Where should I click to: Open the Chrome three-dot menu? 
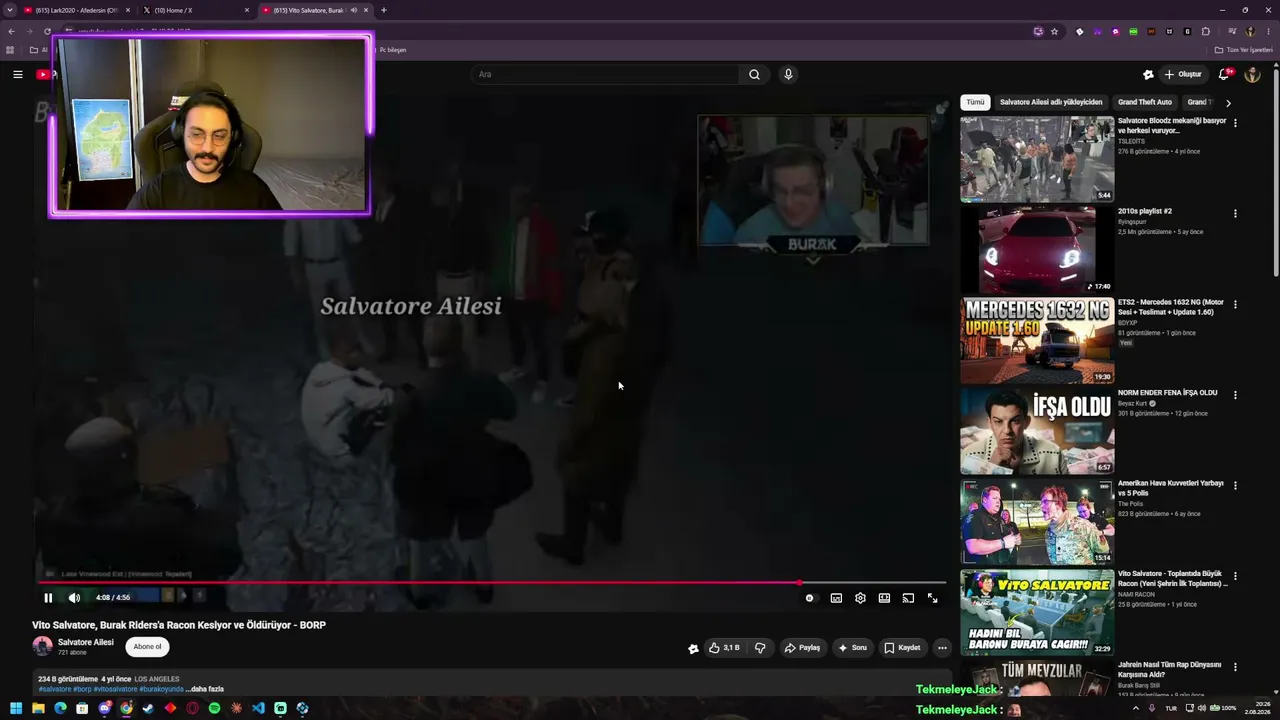[x=1268, y=32]
